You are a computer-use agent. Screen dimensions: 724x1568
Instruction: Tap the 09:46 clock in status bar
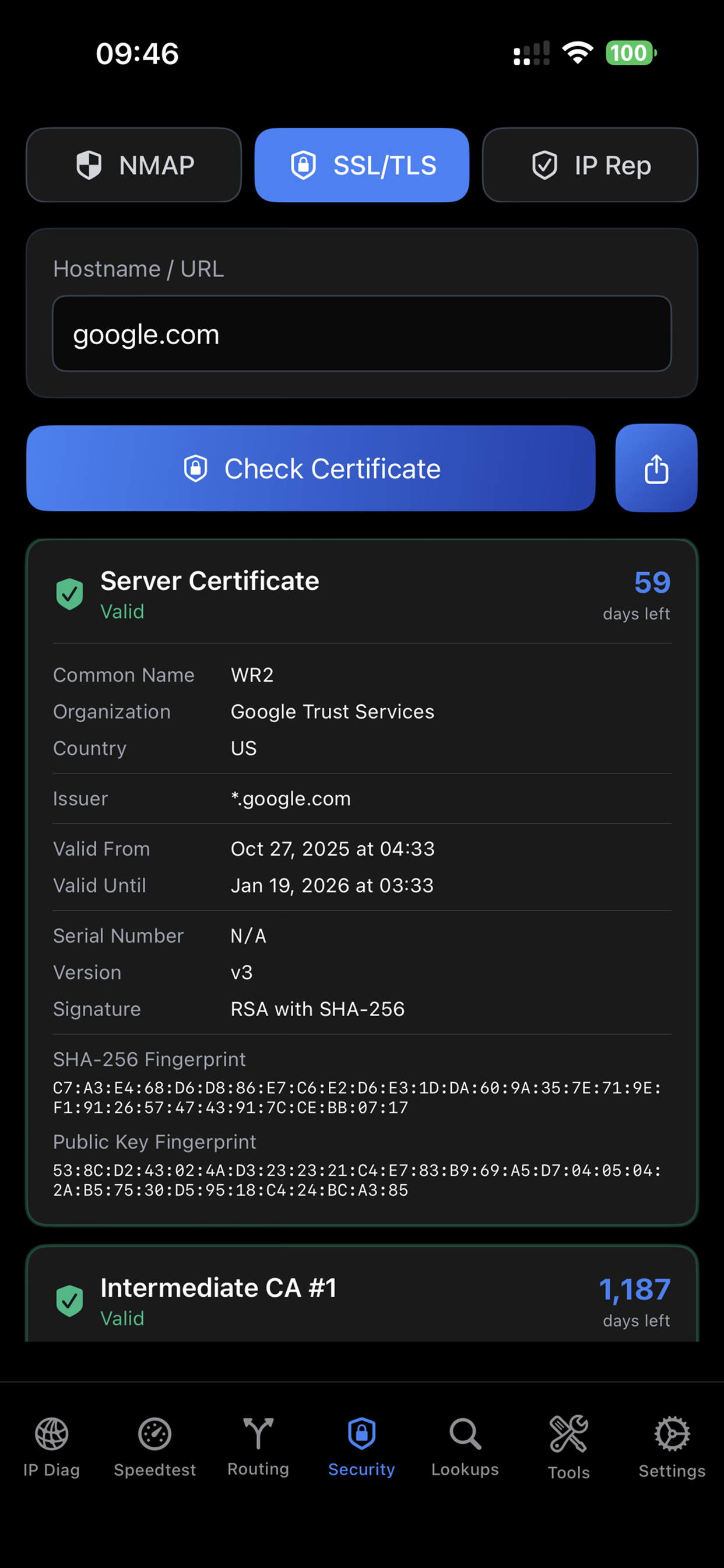pos(138,54)
